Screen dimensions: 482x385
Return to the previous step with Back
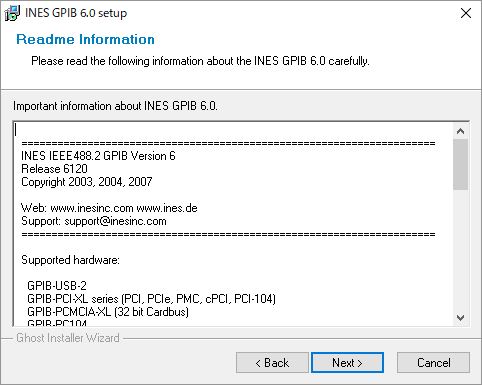tap(272, 363)
